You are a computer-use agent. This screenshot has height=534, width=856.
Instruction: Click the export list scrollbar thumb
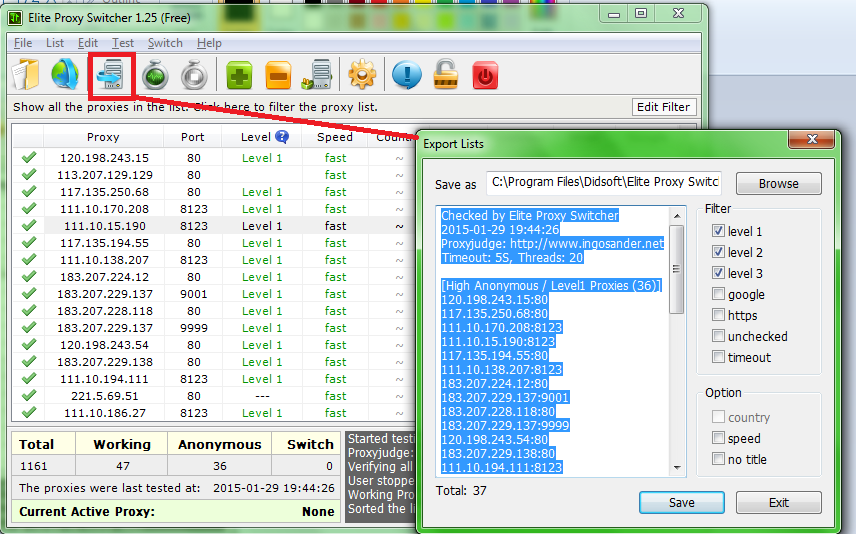677,269
